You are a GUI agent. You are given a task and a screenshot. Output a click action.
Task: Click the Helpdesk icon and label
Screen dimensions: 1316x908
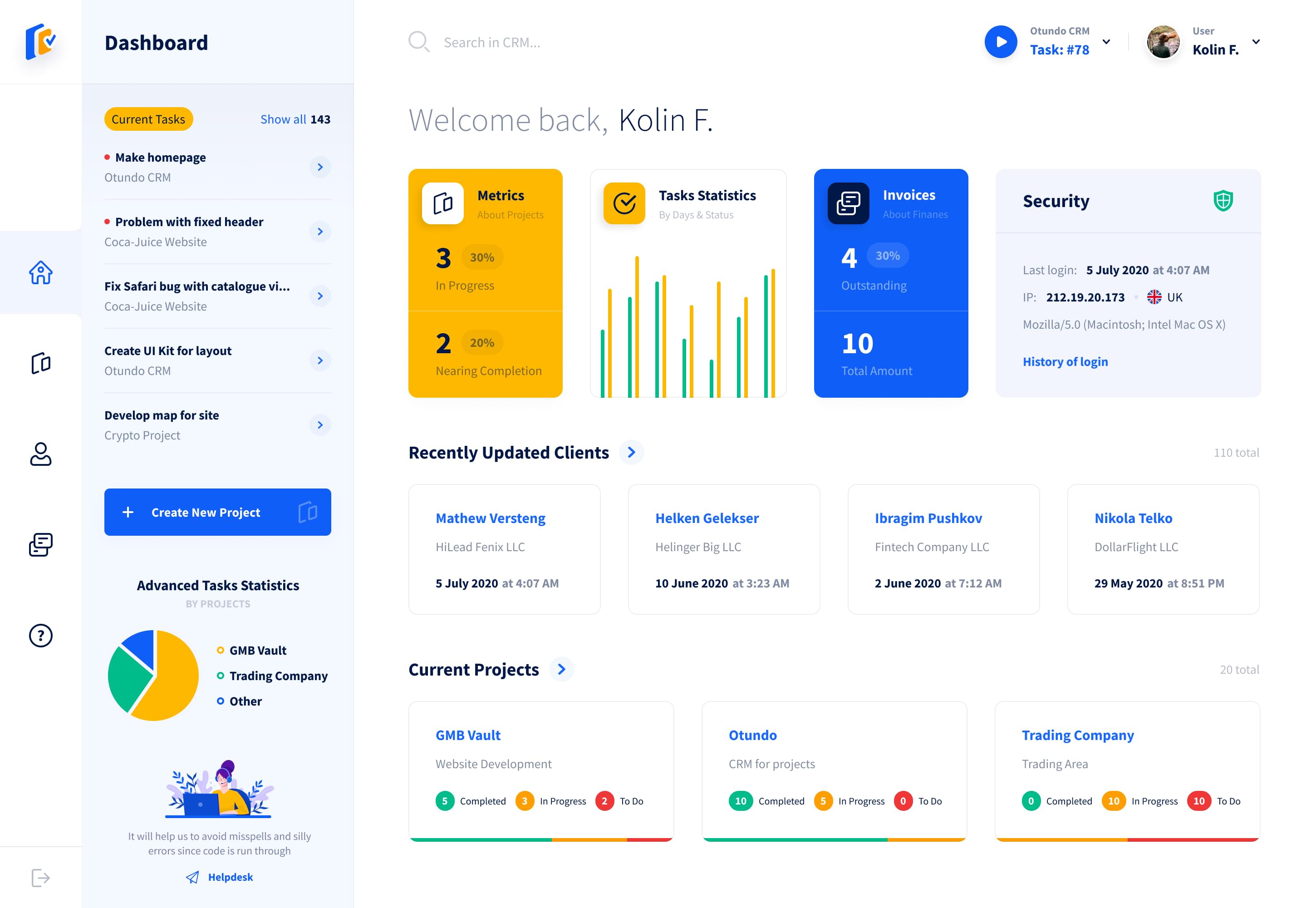[x=217, y=878]
